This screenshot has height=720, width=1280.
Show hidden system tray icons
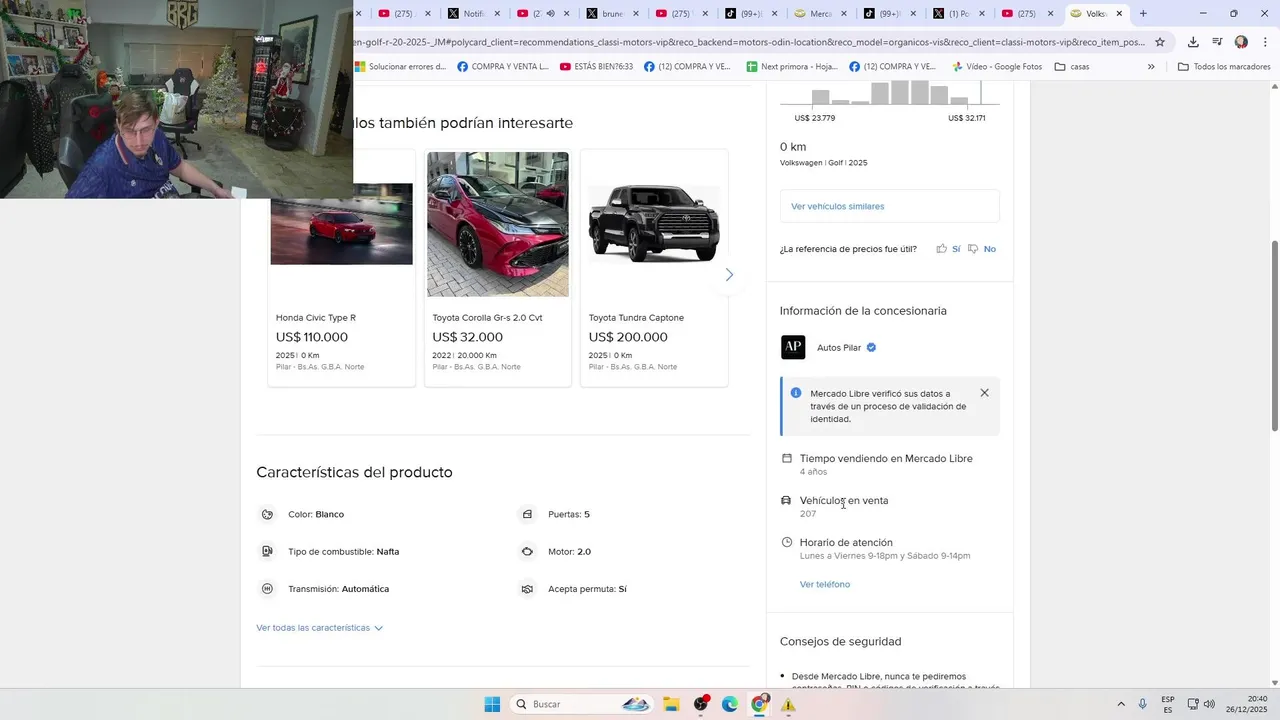[1121, 704]
